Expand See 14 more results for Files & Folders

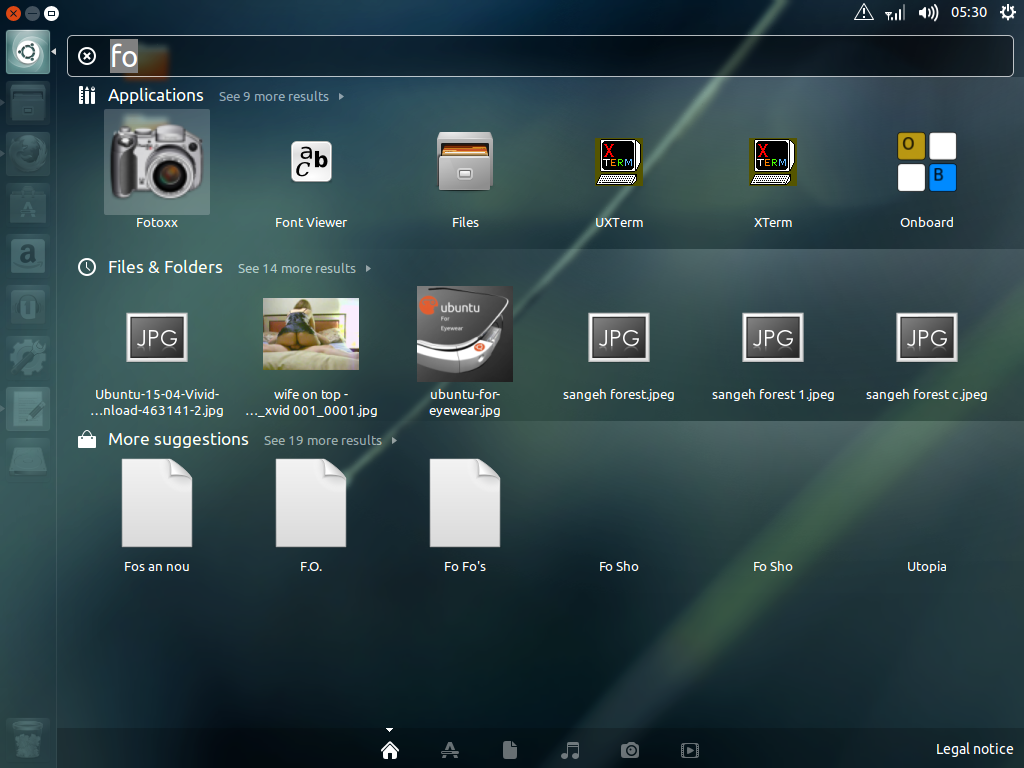click(304, 268)
